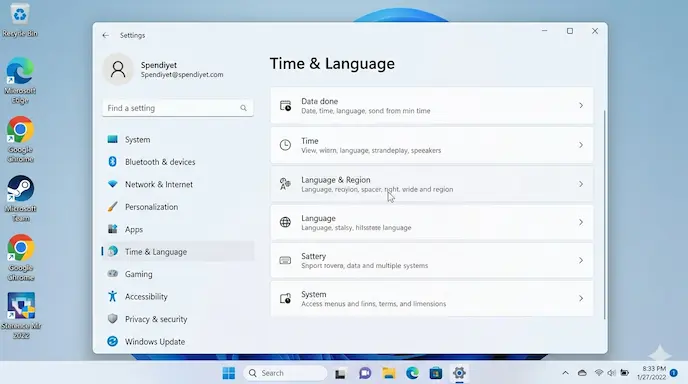Open Network & Internet category
The width and height of the screenshot is (688, 384).
click(159, 184)
